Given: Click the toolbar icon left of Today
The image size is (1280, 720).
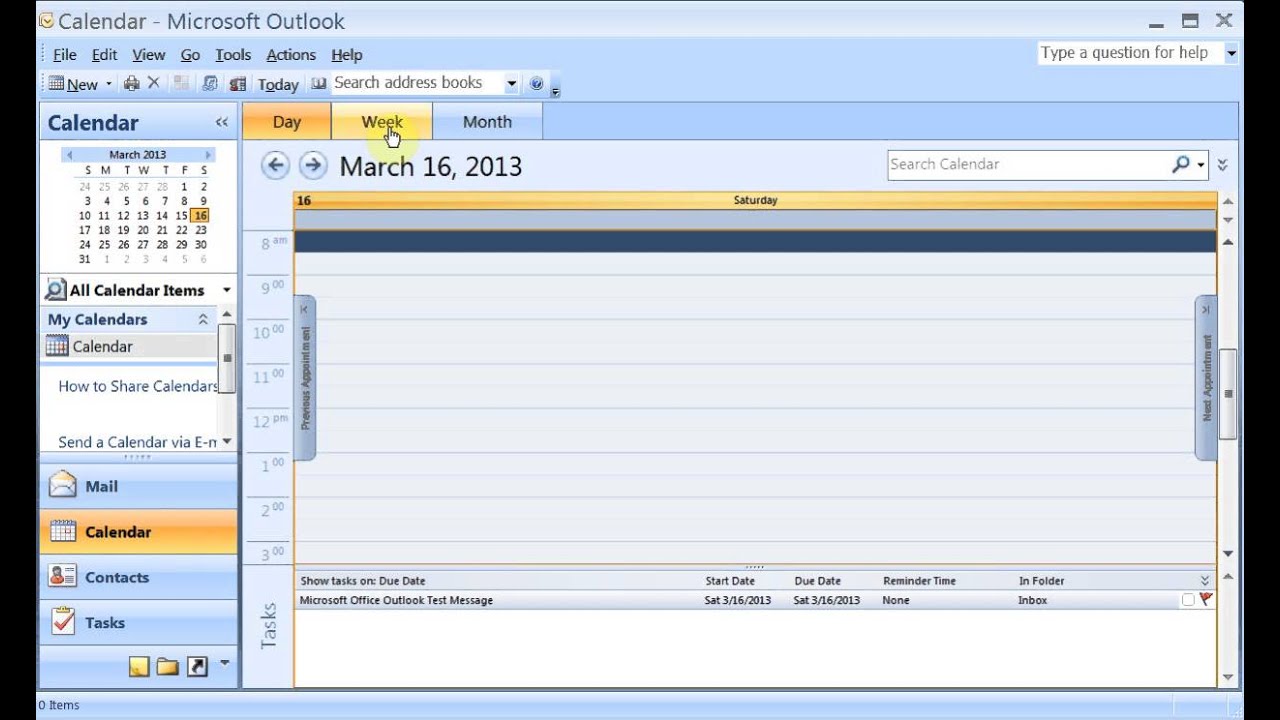Looking at the screenshot, I should 237,84.
